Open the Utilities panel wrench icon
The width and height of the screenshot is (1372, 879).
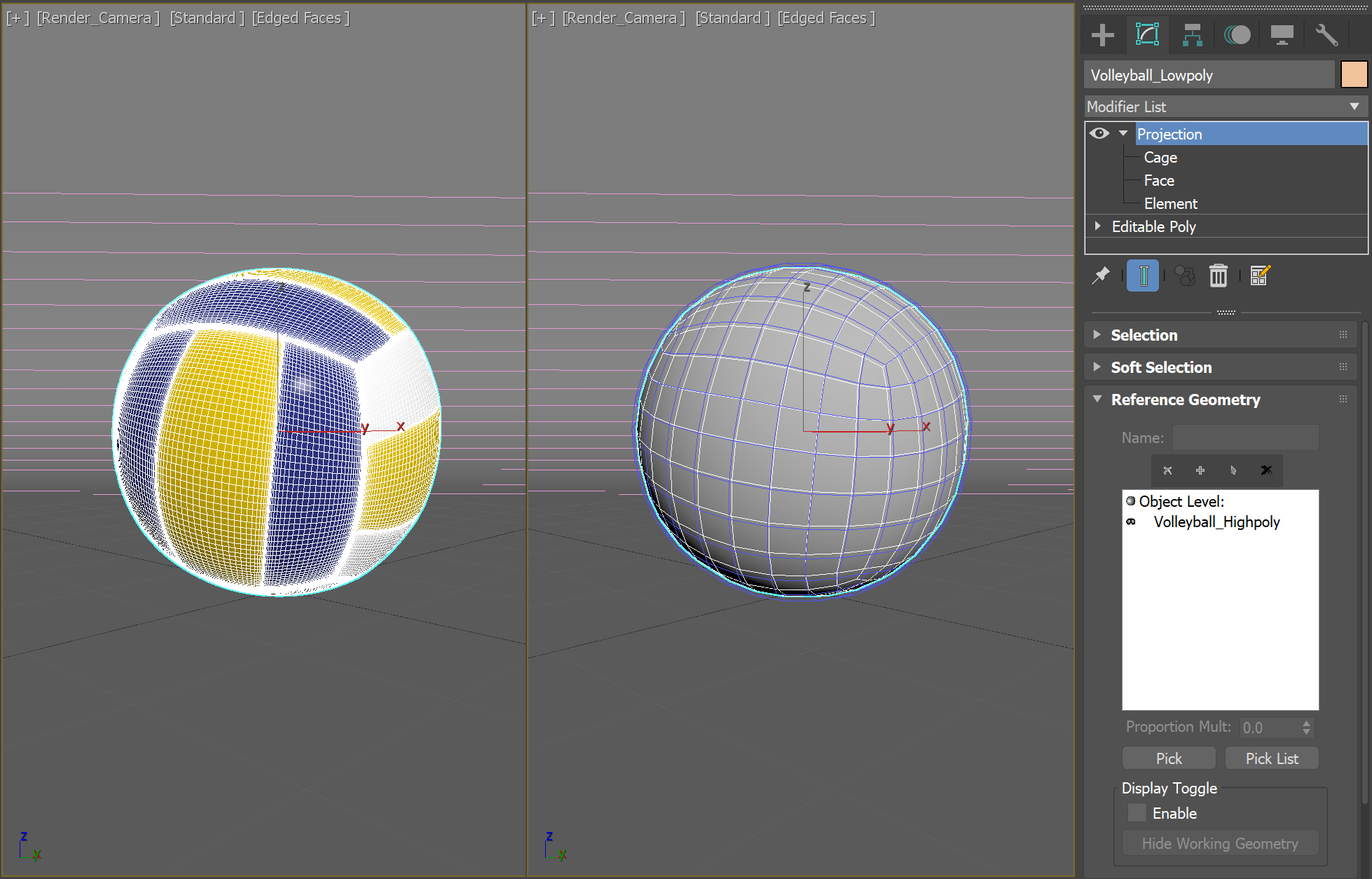(1327, 34)
